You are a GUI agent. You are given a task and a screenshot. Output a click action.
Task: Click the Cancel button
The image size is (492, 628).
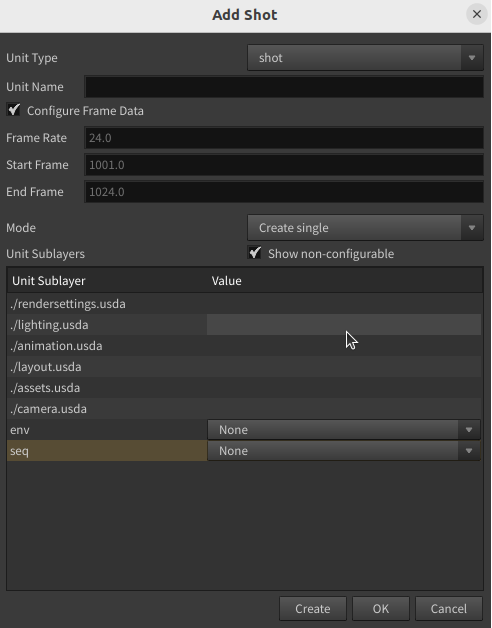coord(448,608)
